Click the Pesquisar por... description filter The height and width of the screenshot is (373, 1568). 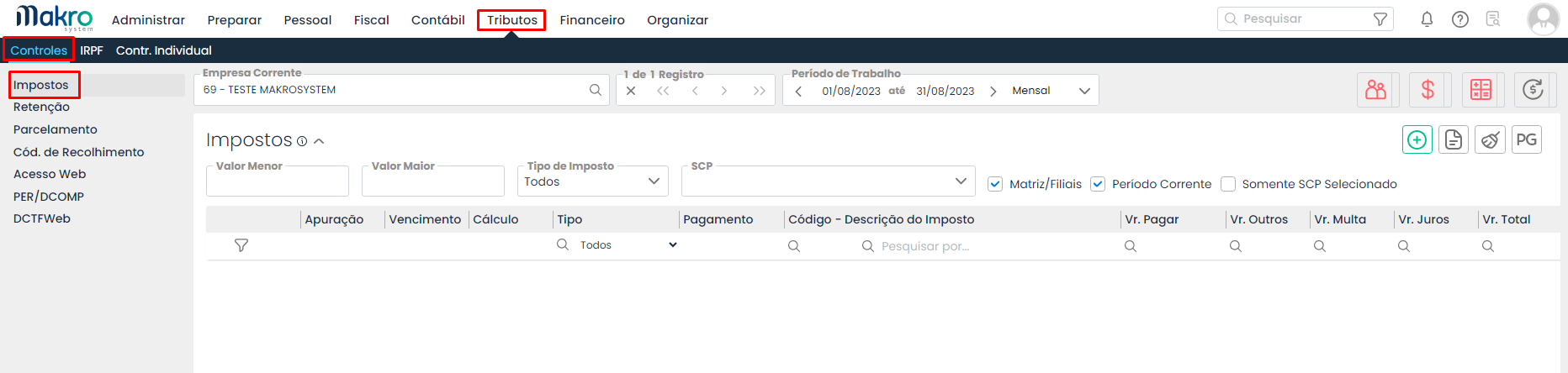coord(925,246)
